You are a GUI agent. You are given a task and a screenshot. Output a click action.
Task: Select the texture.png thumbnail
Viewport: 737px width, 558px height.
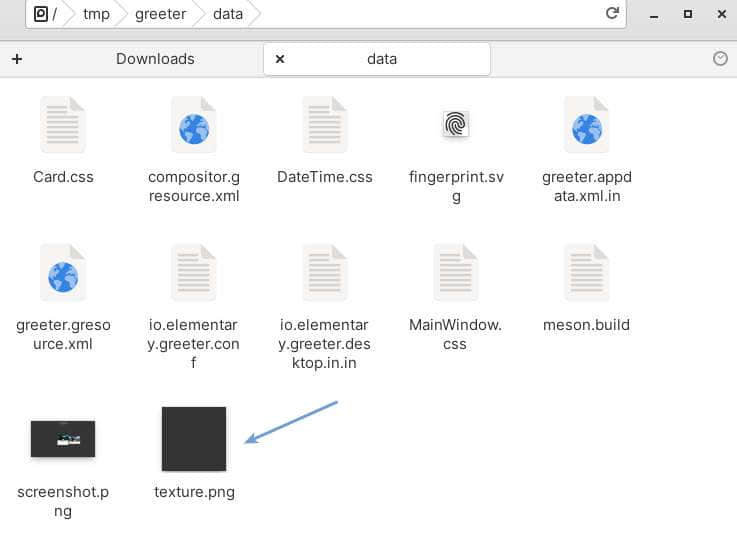click(194, 439)
